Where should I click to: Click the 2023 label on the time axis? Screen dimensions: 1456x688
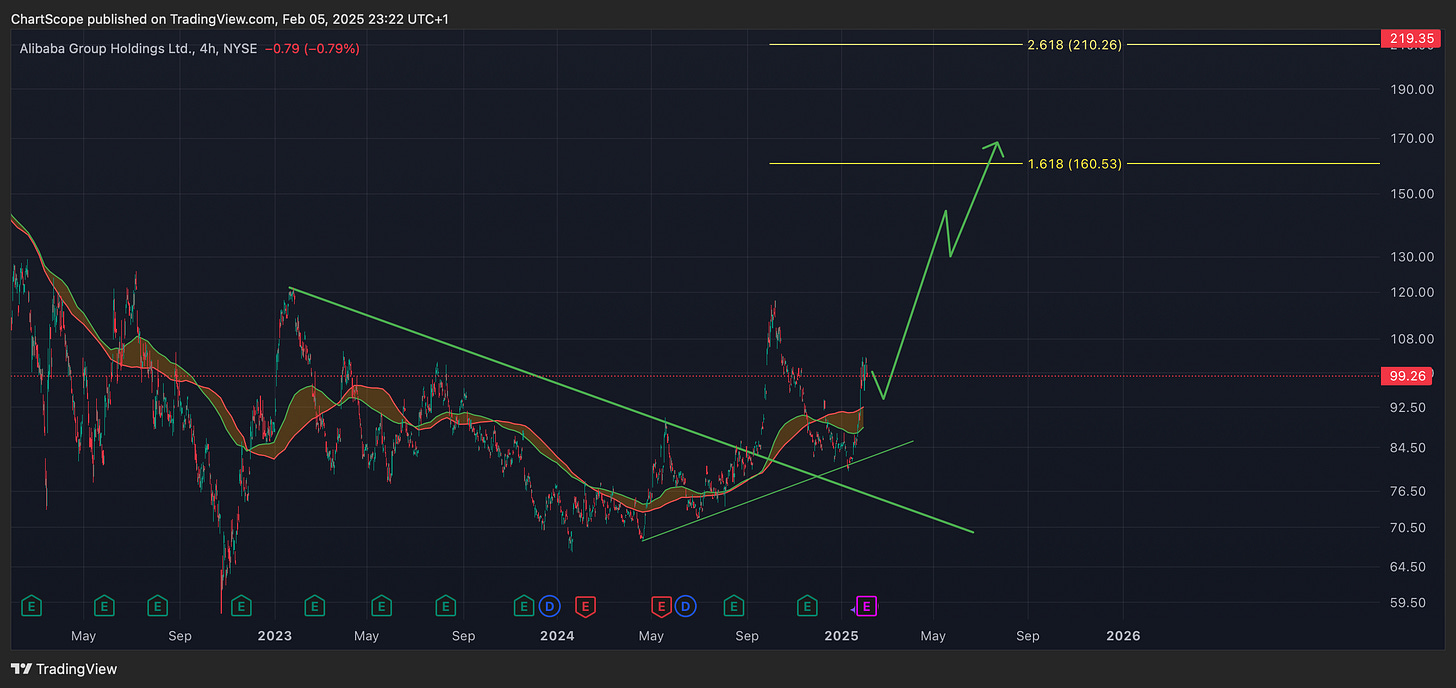pos(275,636)
